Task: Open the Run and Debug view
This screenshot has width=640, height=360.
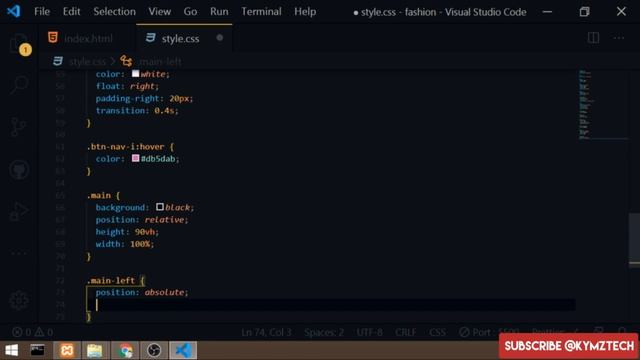Action: 19,211
